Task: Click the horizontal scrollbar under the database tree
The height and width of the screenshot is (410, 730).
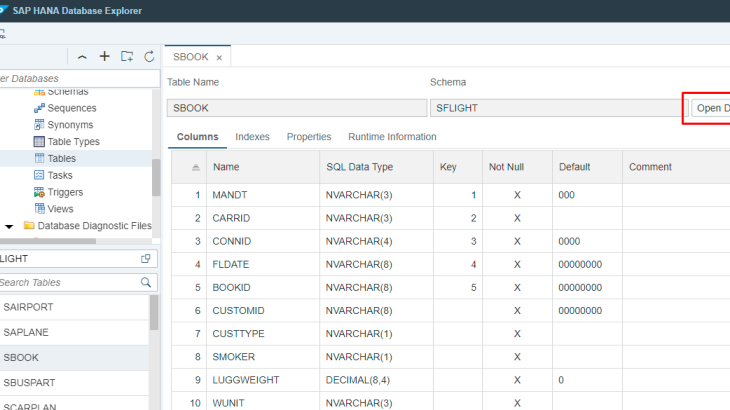Action: (x=48, y=241)
